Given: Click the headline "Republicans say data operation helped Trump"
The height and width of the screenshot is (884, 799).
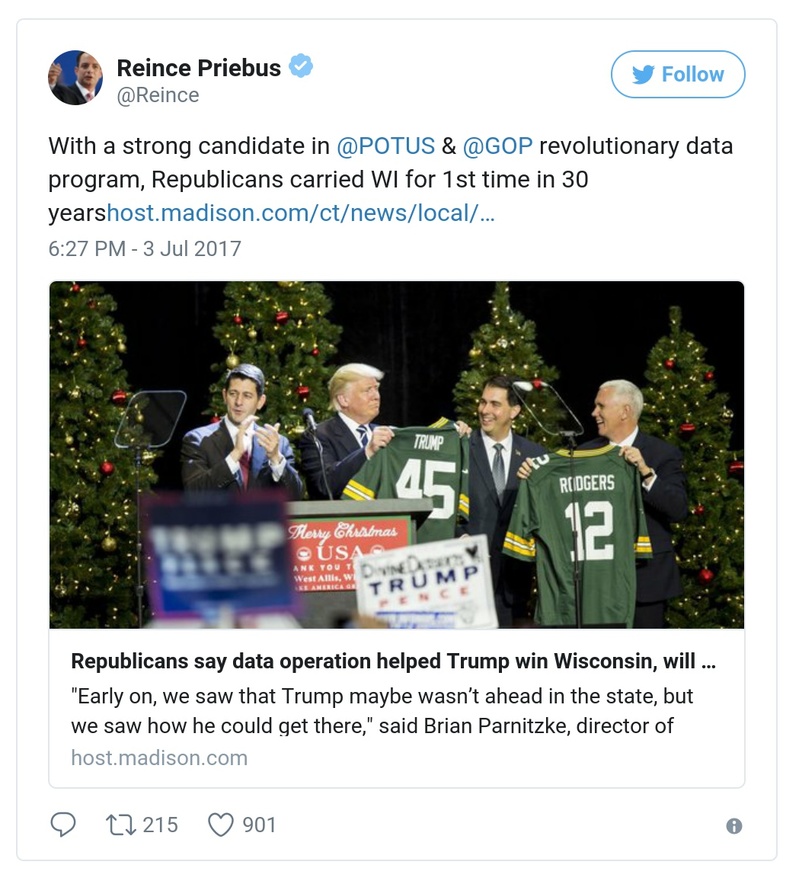Looking at the screenshot, I should [x=394, y=662].
